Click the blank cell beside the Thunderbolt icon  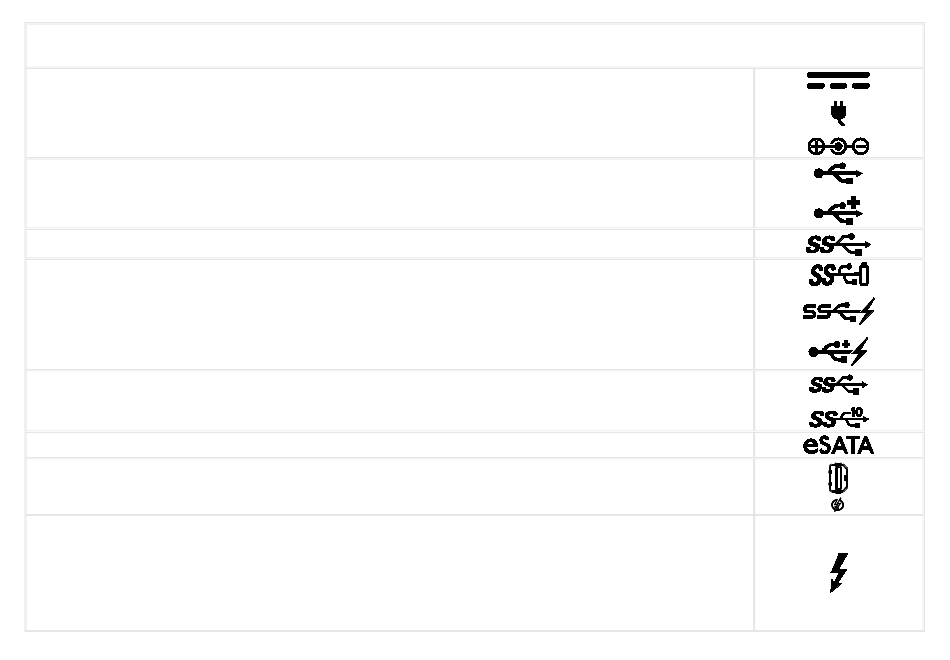point(390,573)
